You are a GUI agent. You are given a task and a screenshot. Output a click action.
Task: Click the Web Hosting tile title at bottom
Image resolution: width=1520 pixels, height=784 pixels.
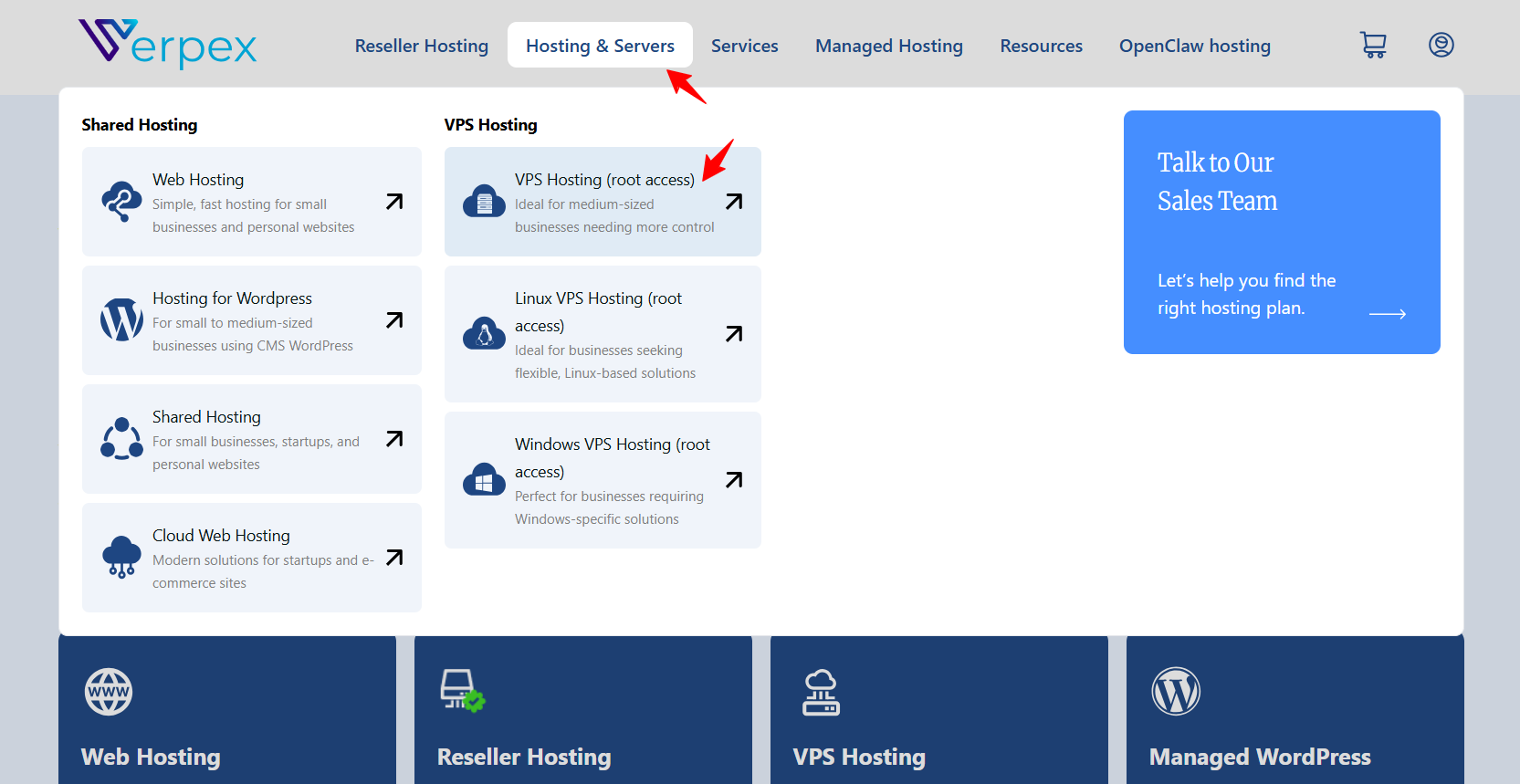(151, 757)
